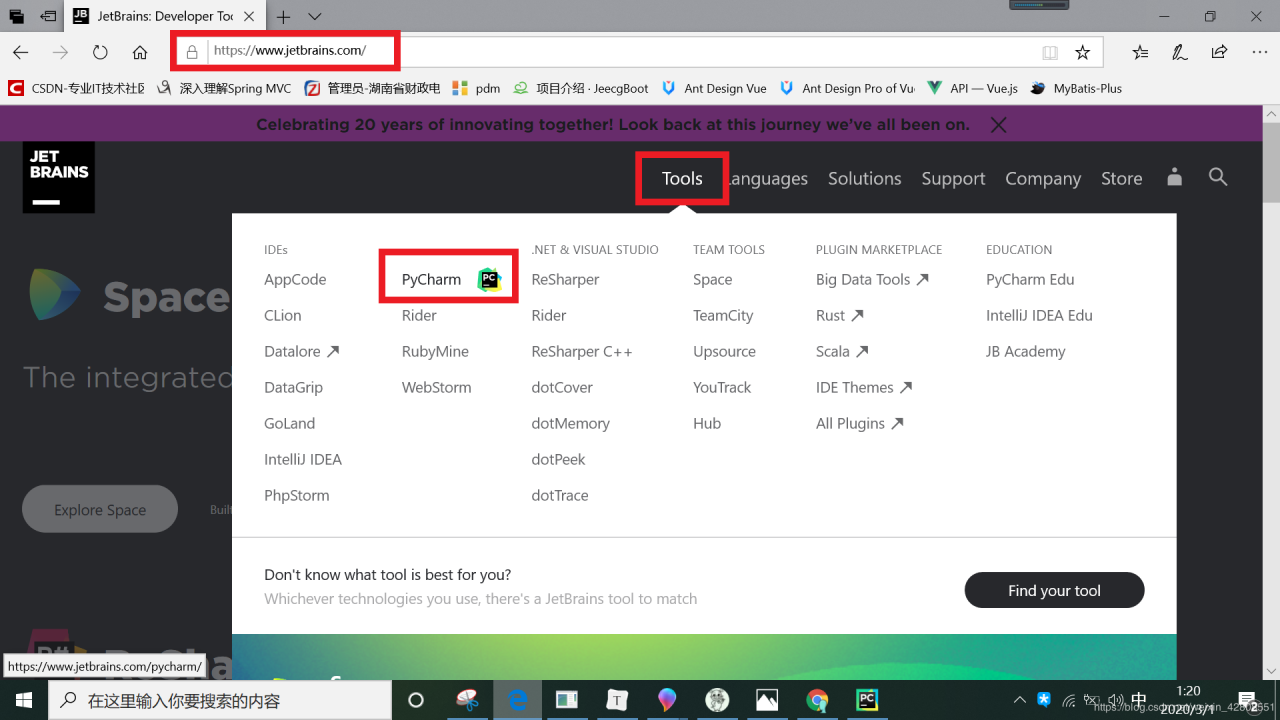1280x720 pixels.
Task: Open dotPeek link
Action: tap(558, 459)
